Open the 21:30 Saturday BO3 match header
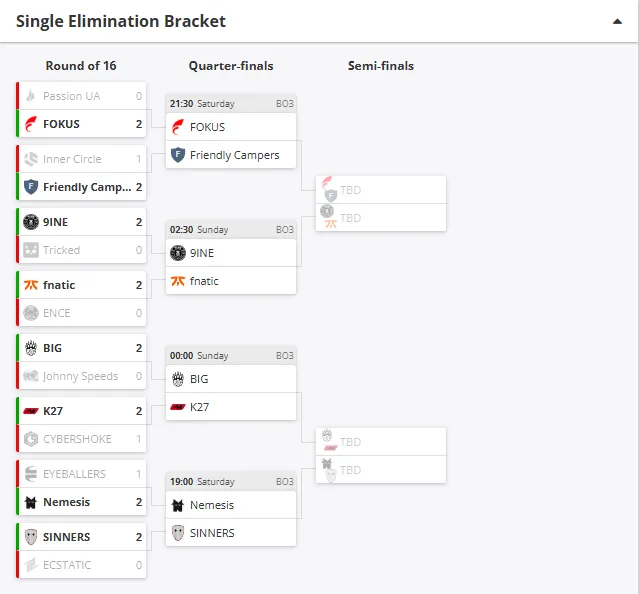Image resolution: width=639 pixels, height=594 pixels. (231, 103)
